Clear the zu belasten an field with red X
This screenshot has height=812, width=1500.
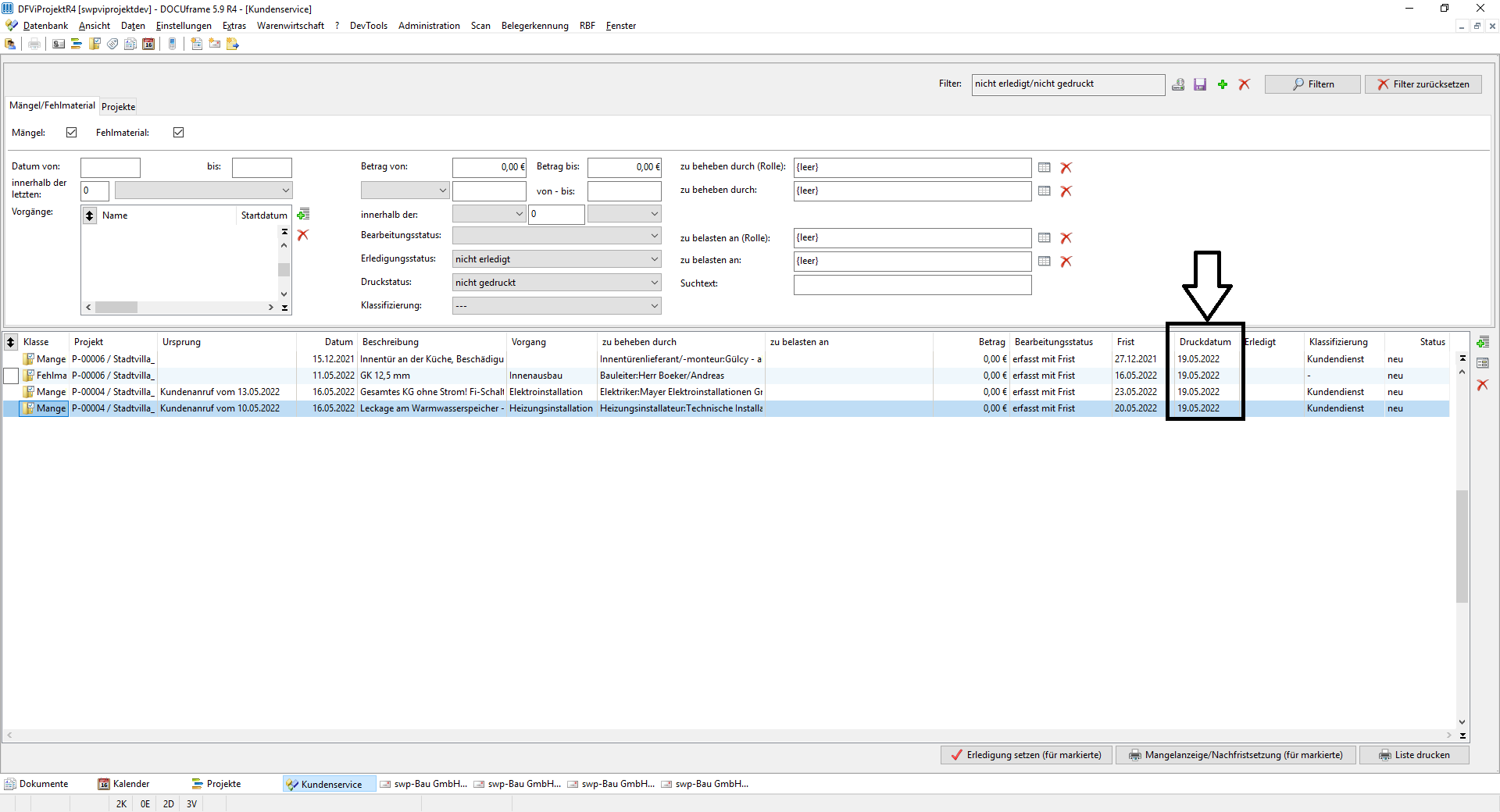click(x=1066, y=261)
